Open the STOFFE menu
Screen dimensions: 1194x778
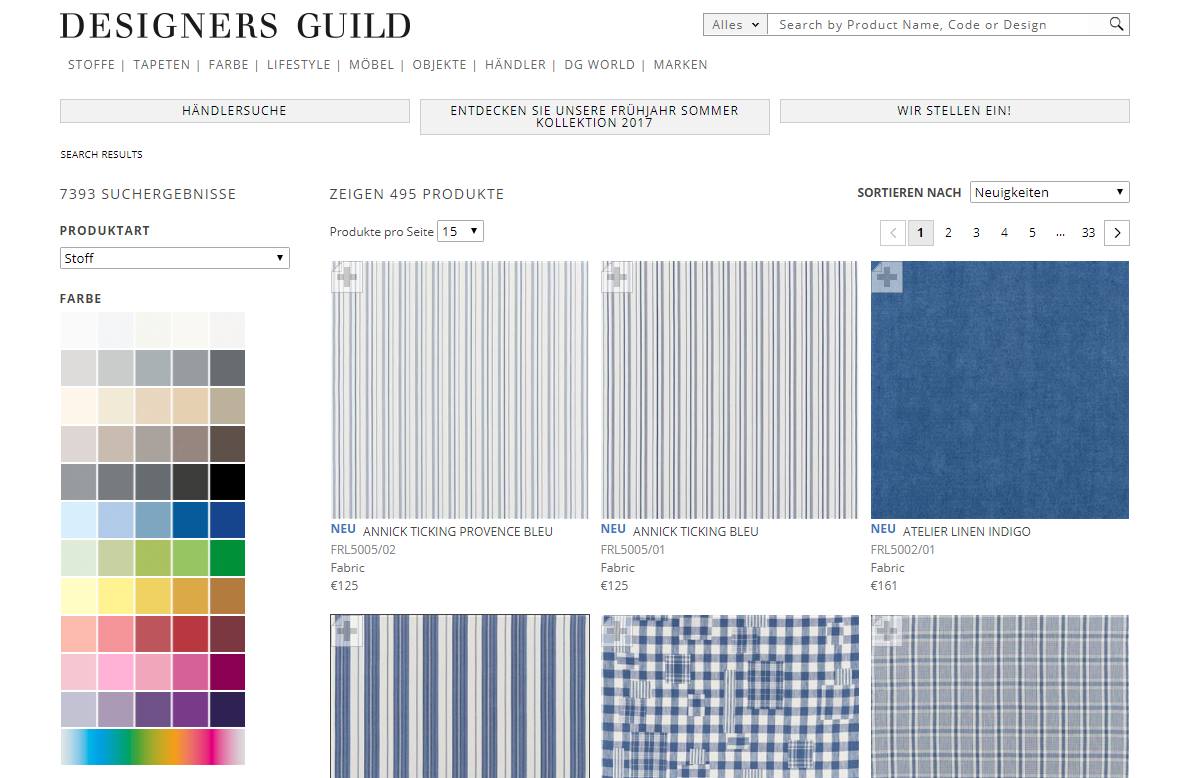tap(91, 65)
